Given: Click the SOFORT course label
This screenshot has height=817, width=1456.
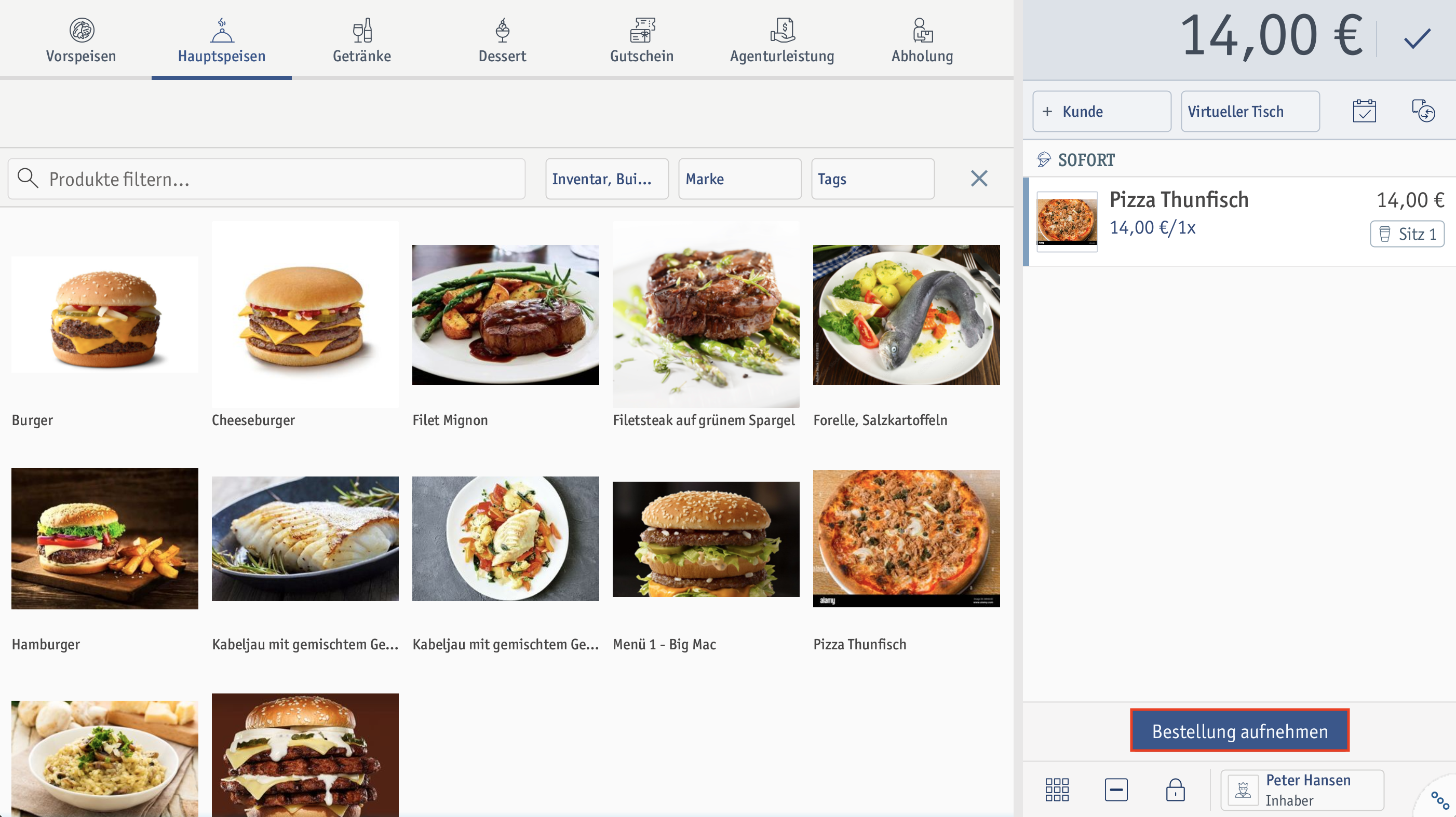Looking at the screenshot, I should (x=1086, y=160).
